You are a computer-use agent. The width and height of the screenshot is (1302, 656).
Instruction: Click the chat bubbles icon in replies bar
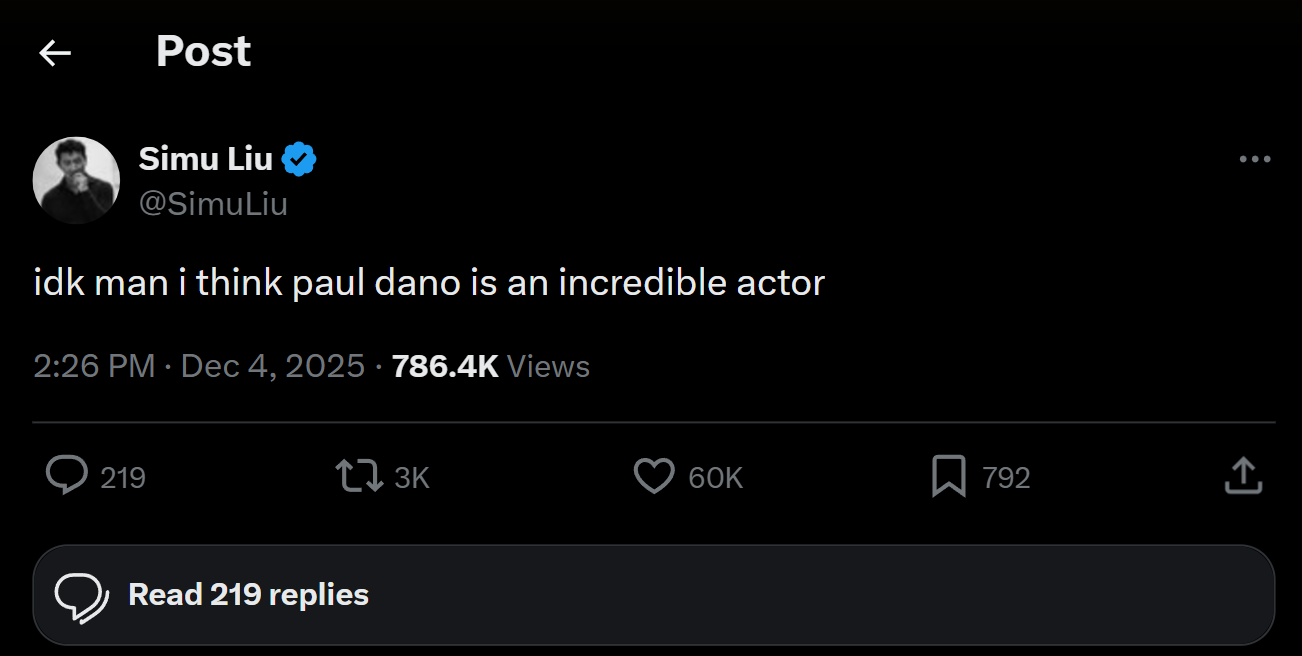coord(81,596)
